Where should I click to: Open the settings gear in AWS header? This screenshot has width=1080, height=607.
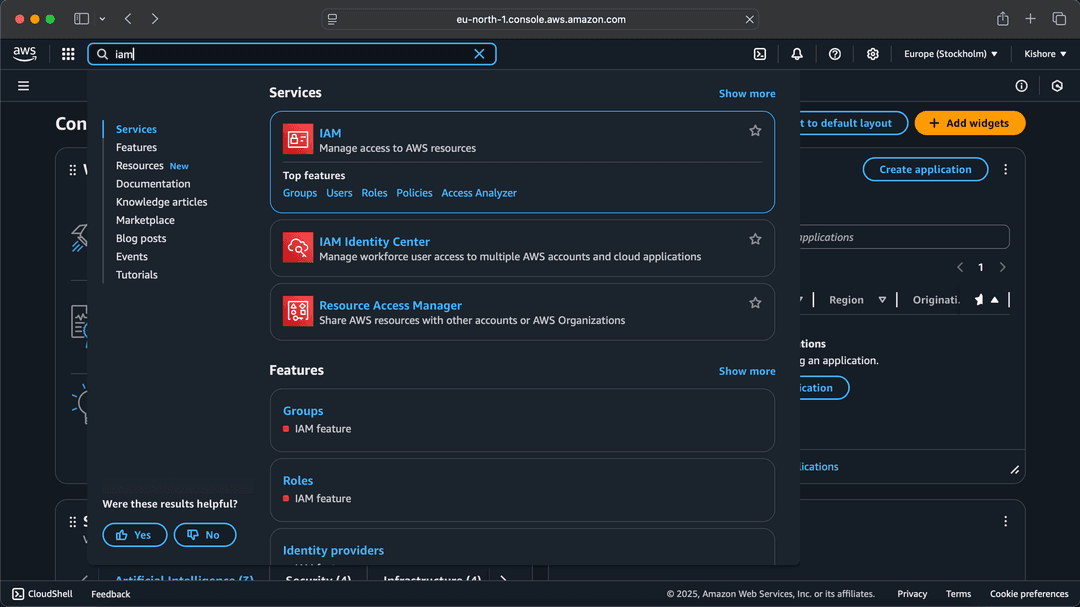click(873, 54)
